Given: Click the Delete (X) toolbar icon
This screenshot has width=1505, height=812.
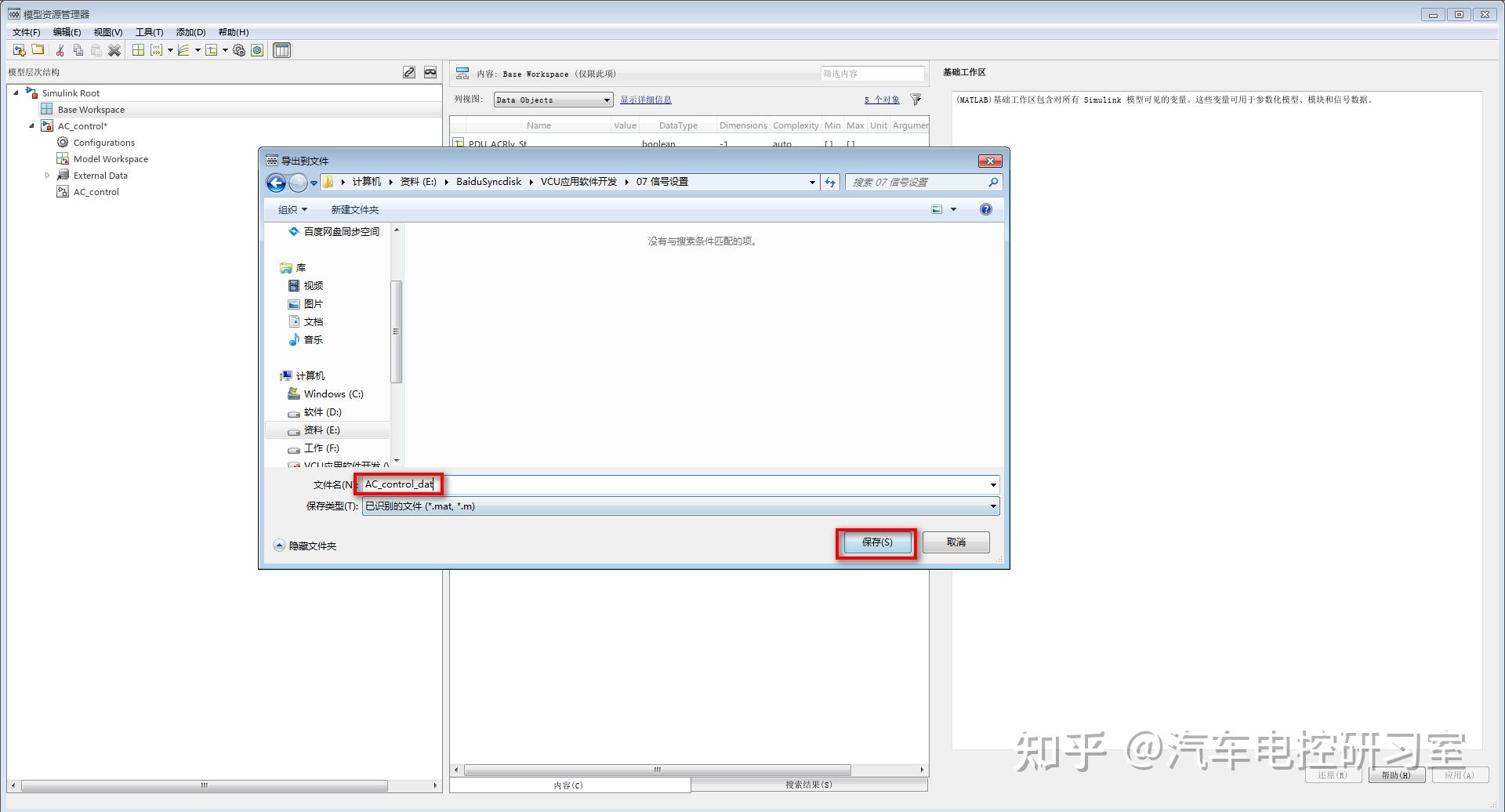Looking at the screenshot, I should (114, 49).
